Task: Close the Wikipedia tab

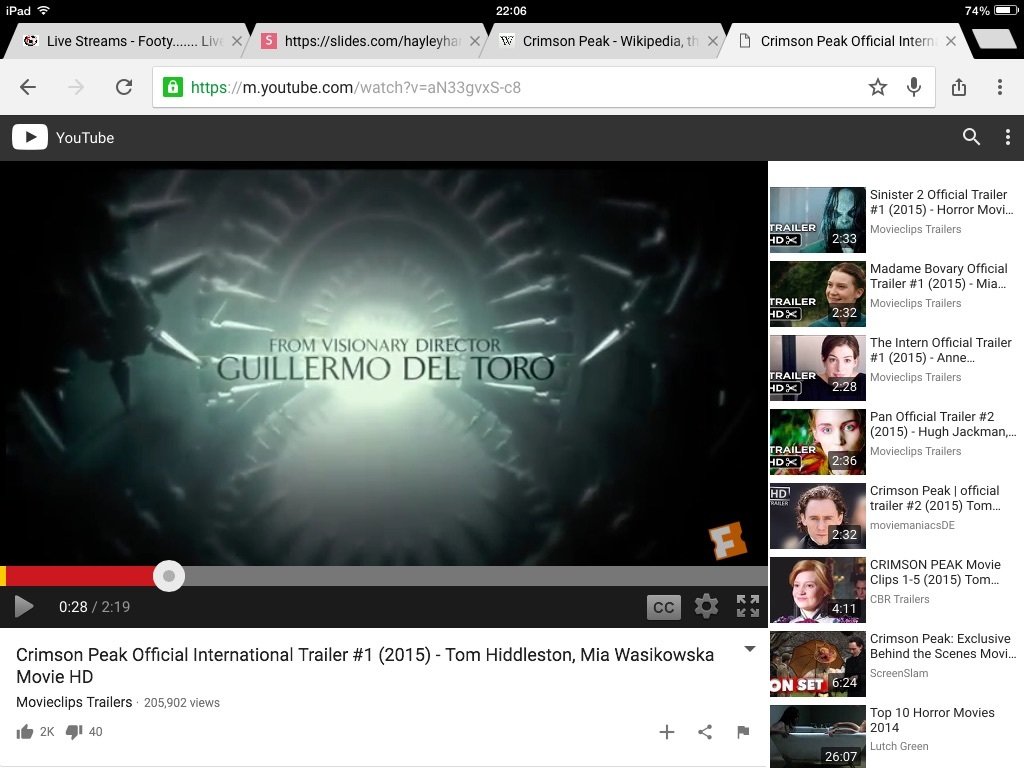Action: pyautogui.click(x=713, y=41)
